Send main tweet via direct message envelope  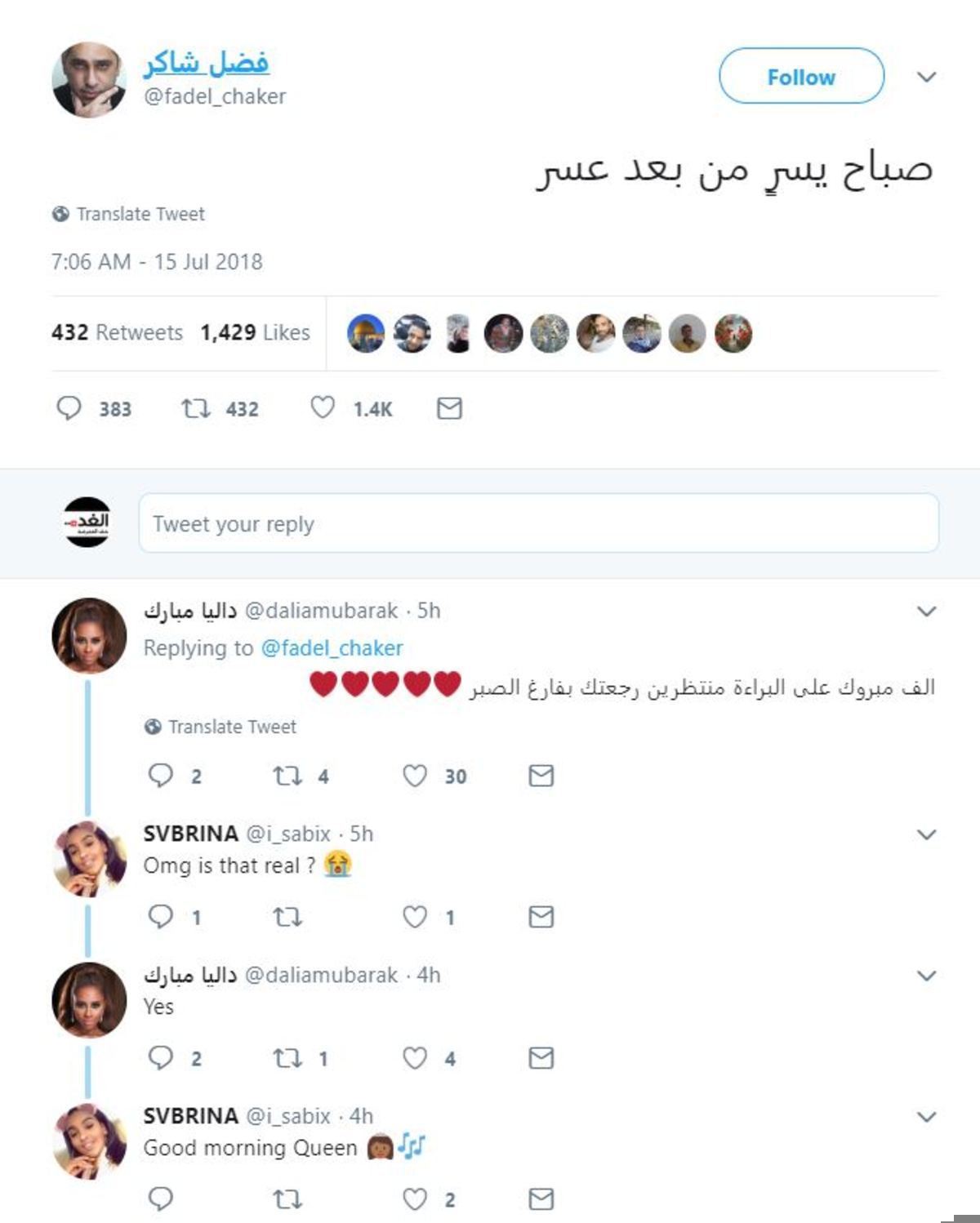449,408
